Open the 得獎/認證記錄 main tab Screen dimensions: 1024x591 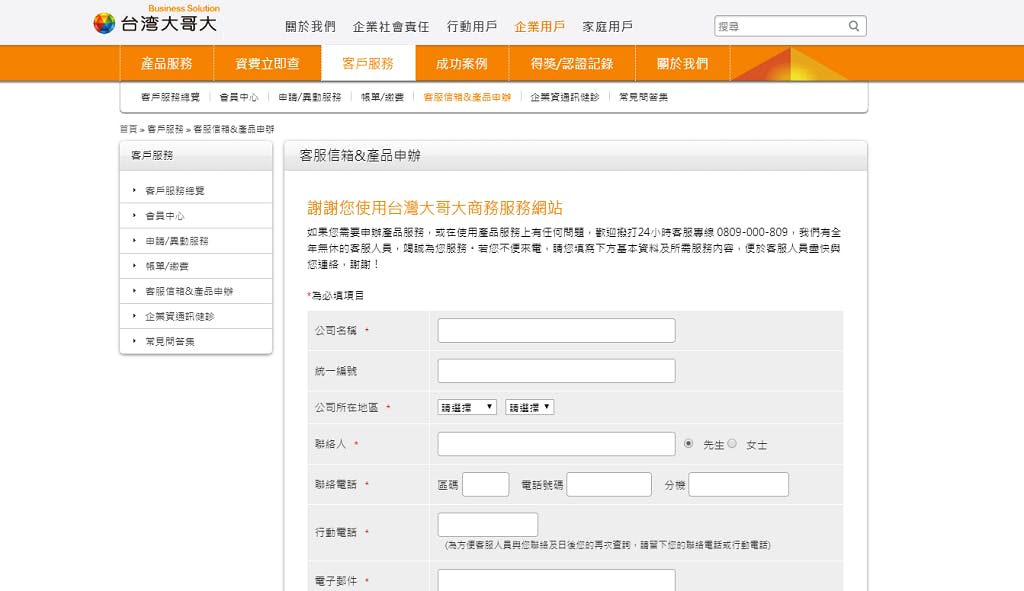[572, 63]
